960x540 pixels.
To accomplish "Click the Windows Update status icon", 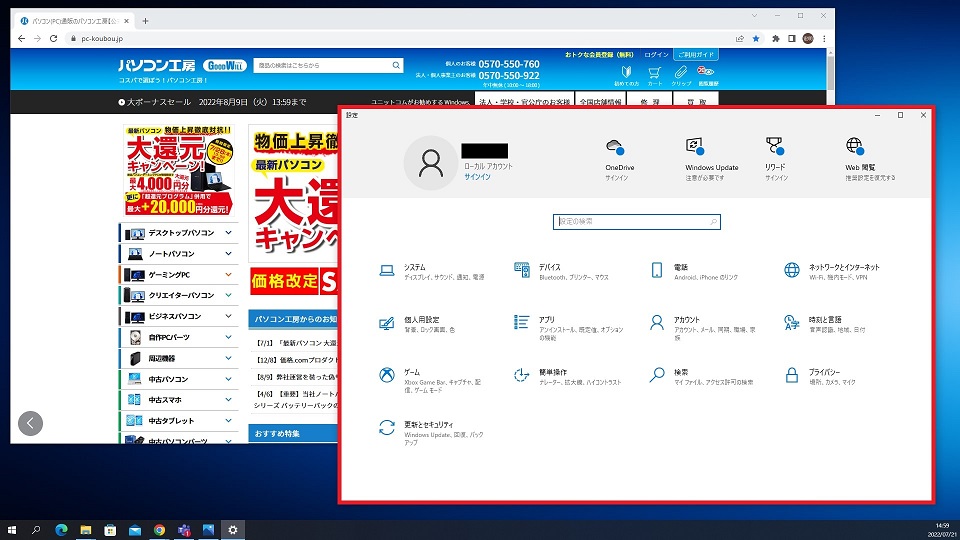I will coord(695,146).
